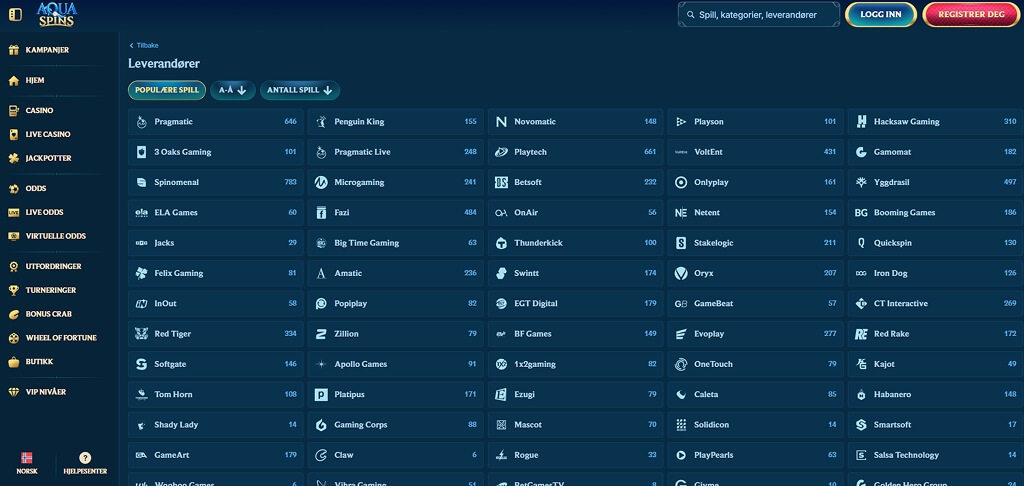1024x486 pixels.
Task: Select Populære Spill sorting
Action: tap(167, 90)
